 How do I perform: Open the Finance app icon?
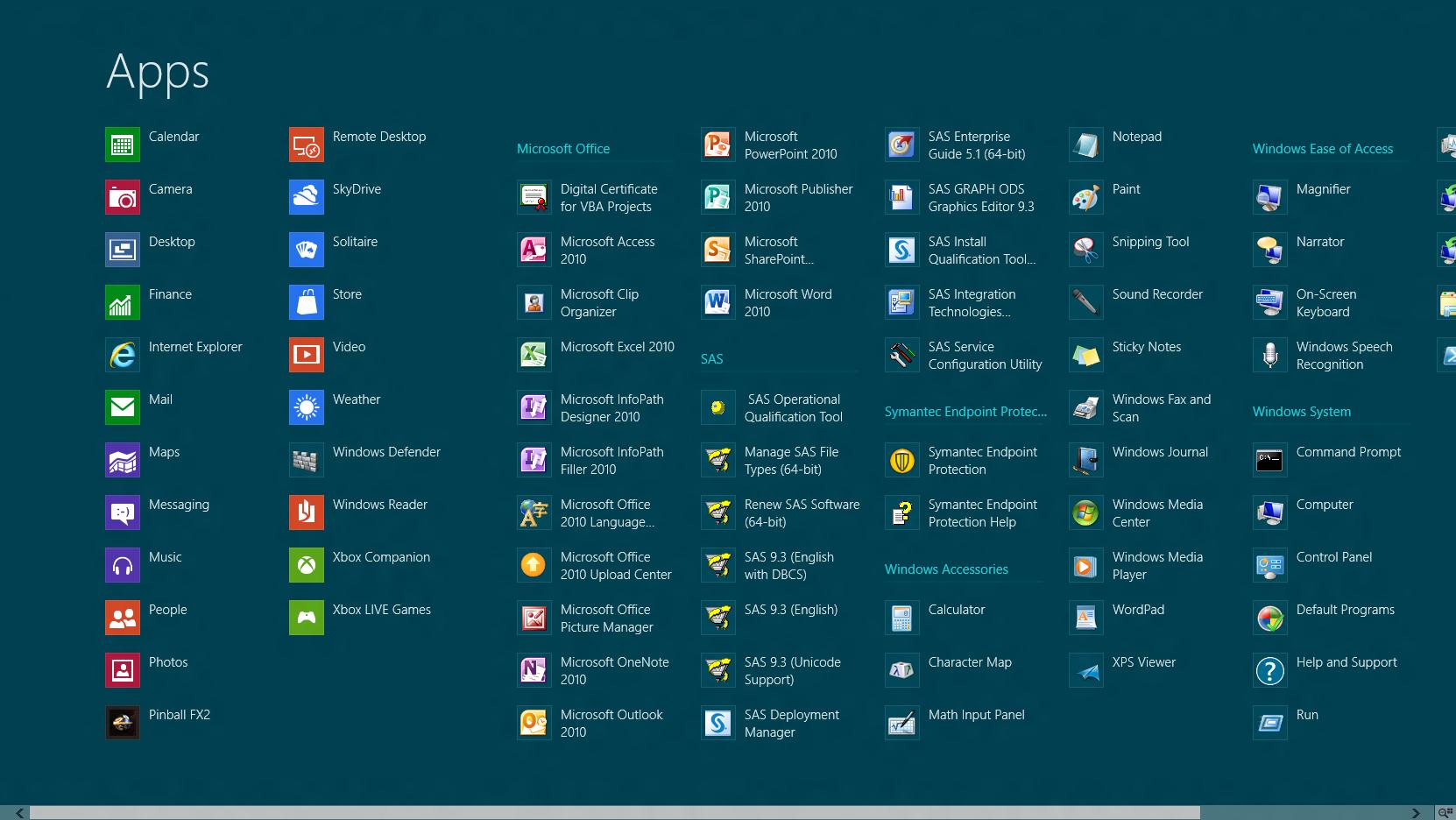click(x=123, y=302)
